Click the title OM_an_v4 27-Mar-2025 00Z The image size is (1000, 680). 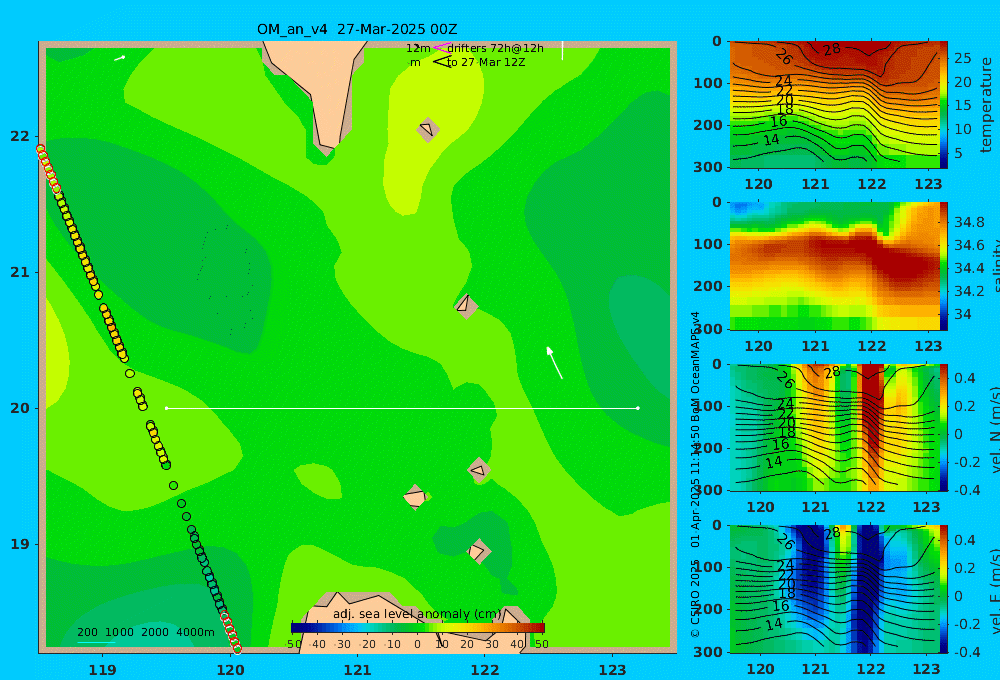point(357,29)
